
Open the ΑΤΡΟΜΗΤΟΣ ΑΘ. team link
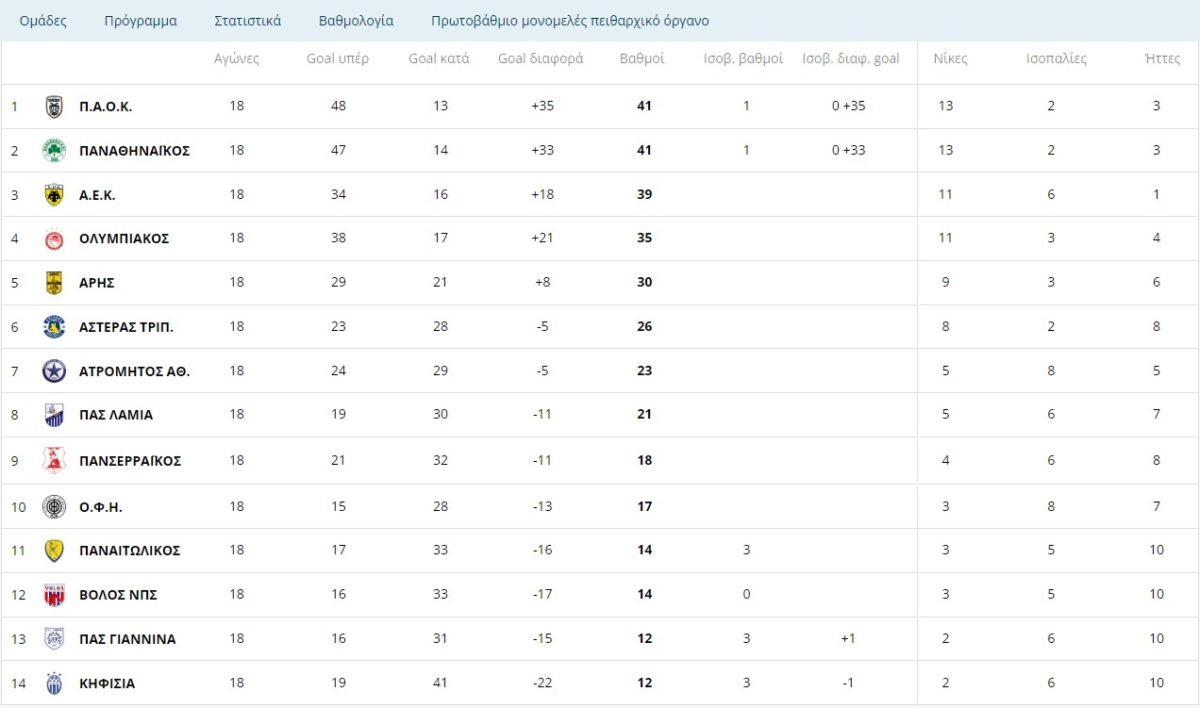[x=135, y=370]
